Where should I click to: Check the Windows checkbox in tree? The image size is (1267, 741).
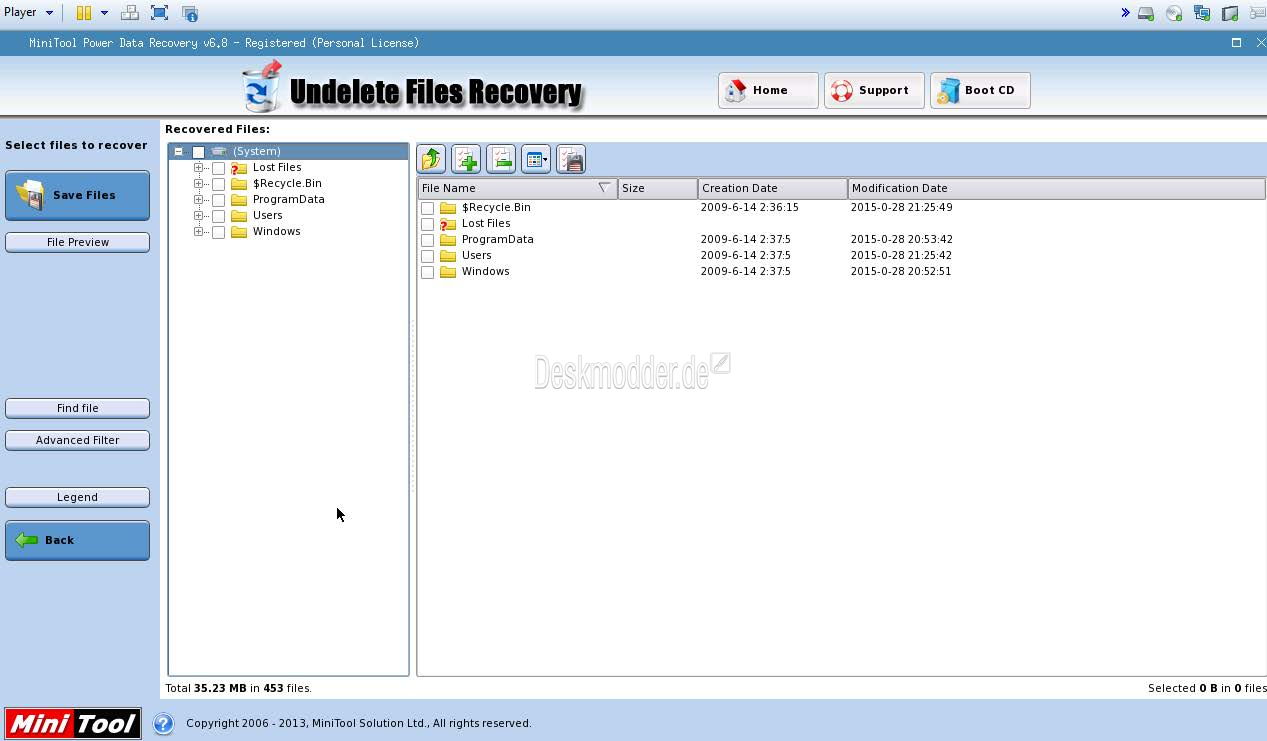pos(218,232)
